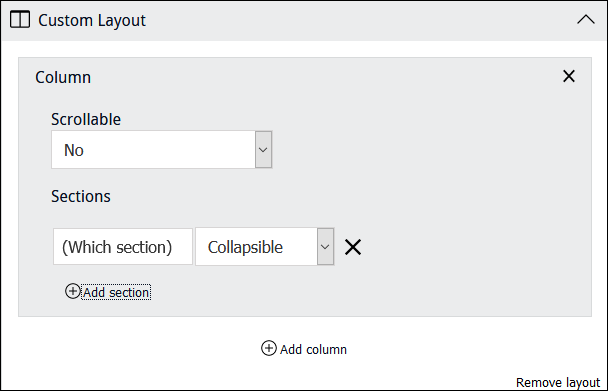This screenshot has height=391, width=608.
Task: Delete the section row using X icon
Action: (x=353, y=247)
